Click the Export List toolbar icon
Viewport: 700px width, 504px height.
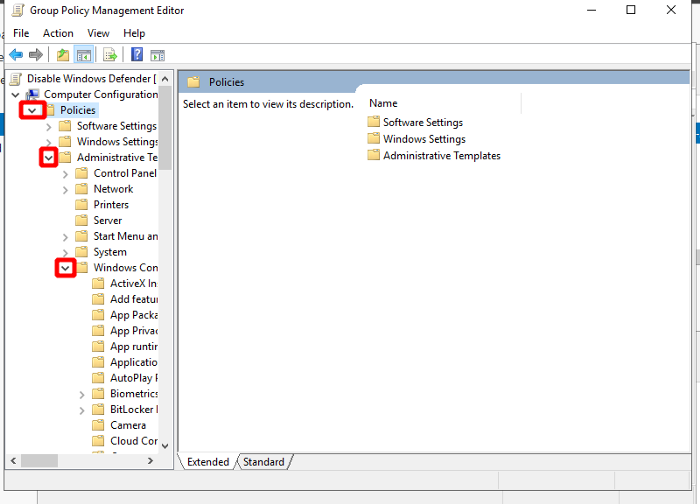tap(110, 55)
